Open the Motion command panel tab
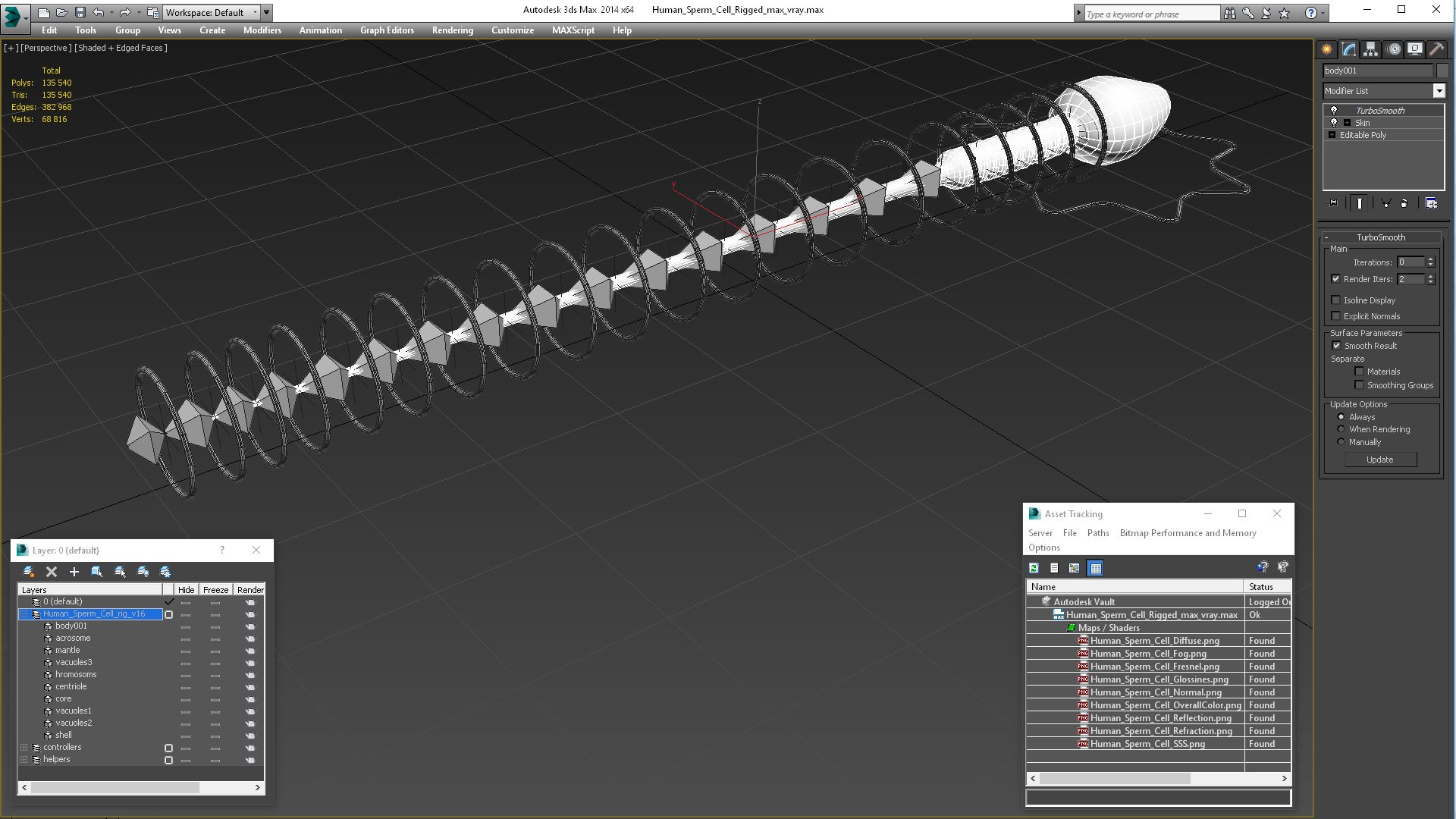Viewport: 1456px width, 819px height. point(1393,49)
